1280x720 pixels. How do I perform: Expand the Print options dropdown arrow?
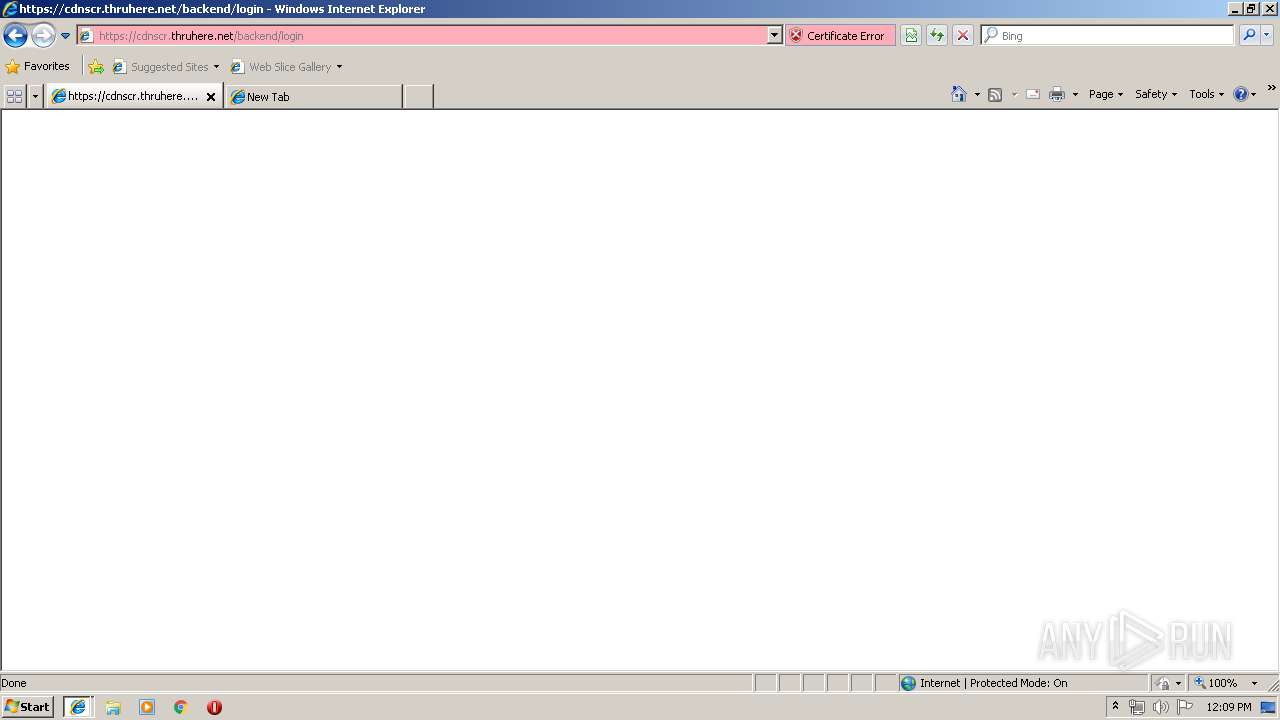1075,94
